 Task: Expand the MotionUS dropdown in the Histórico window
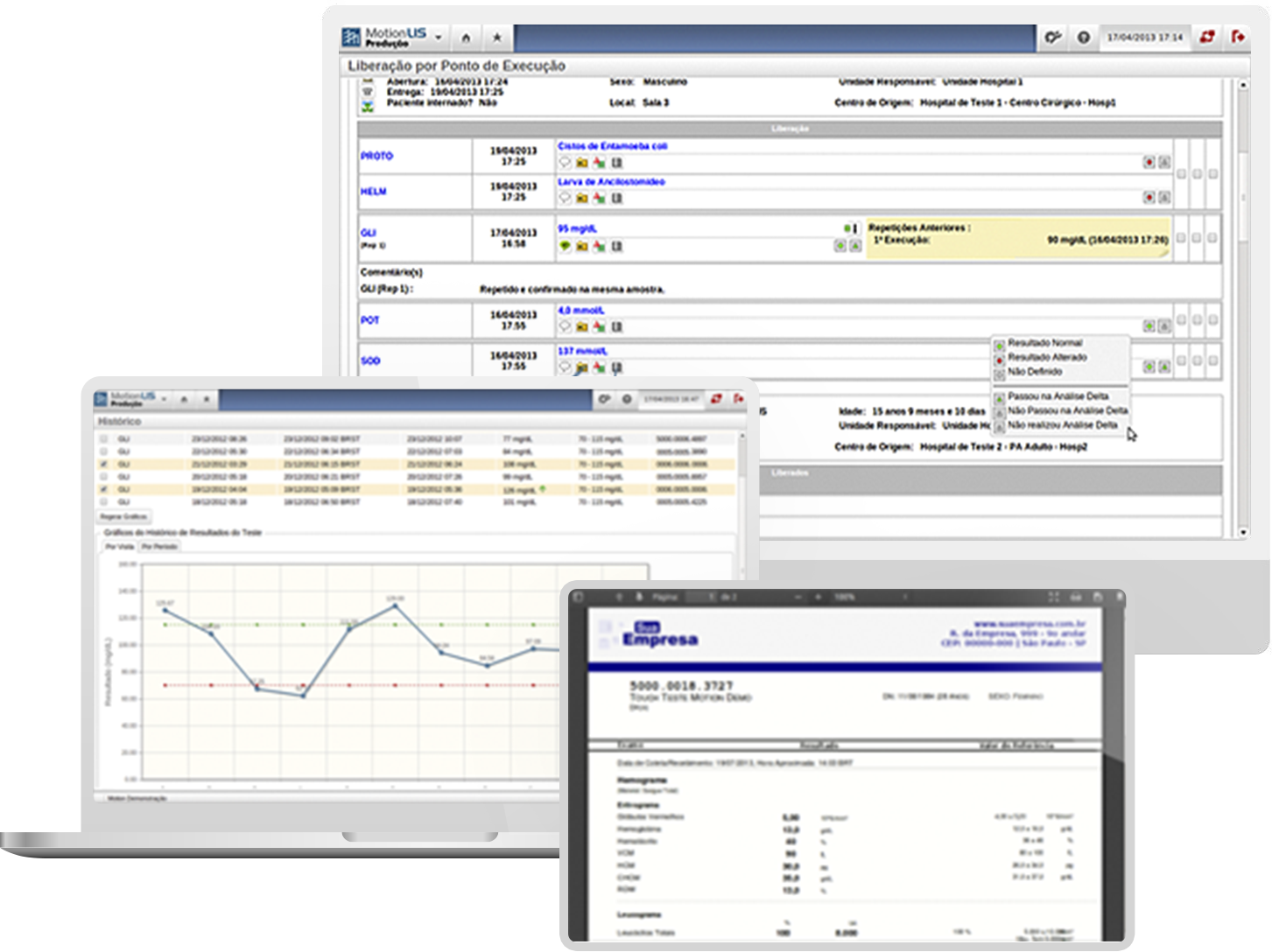click(165, 400)
